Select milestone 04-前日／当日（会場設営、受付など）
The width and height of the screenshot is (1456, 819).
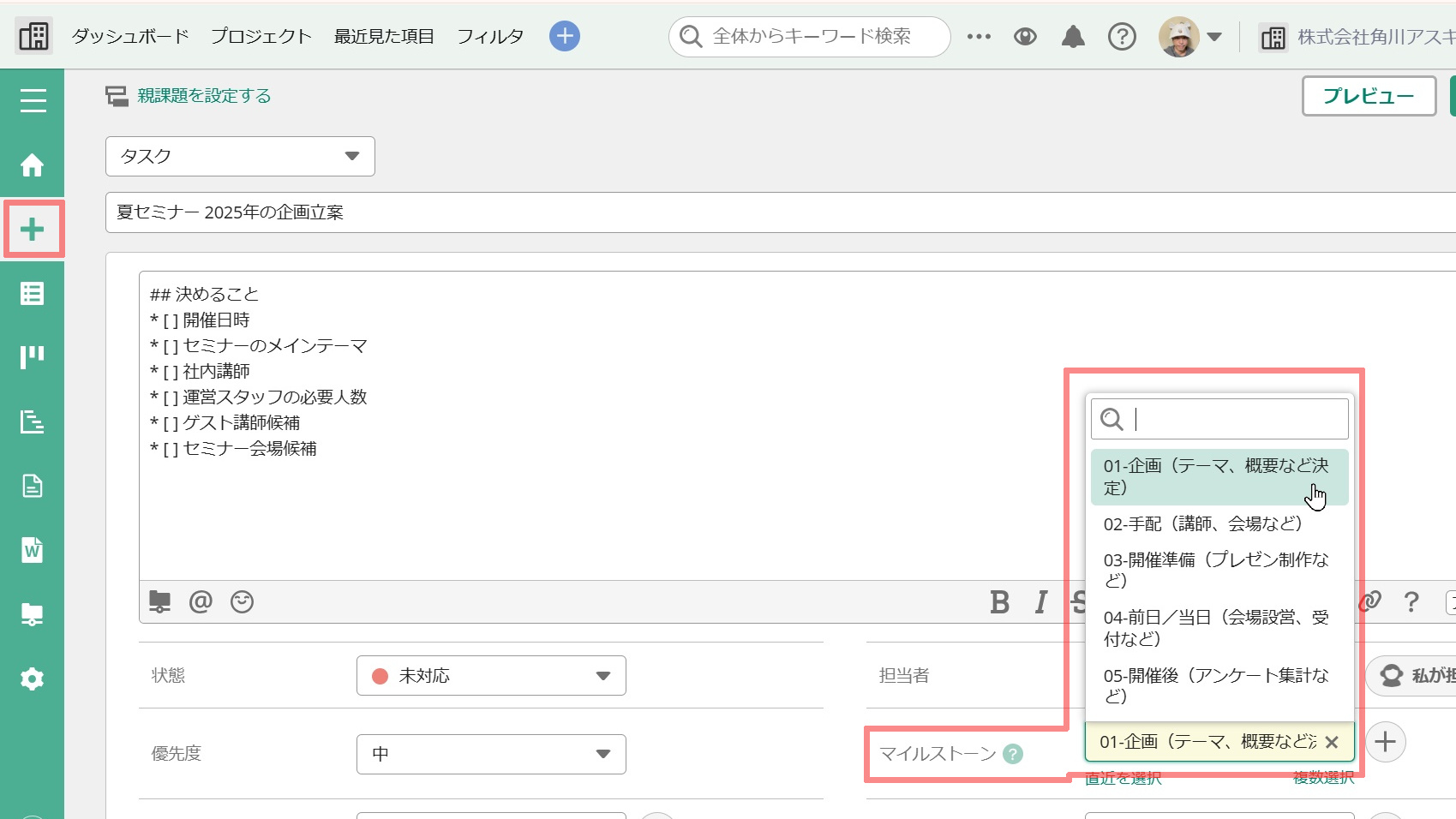click(x=1219, y=629)
